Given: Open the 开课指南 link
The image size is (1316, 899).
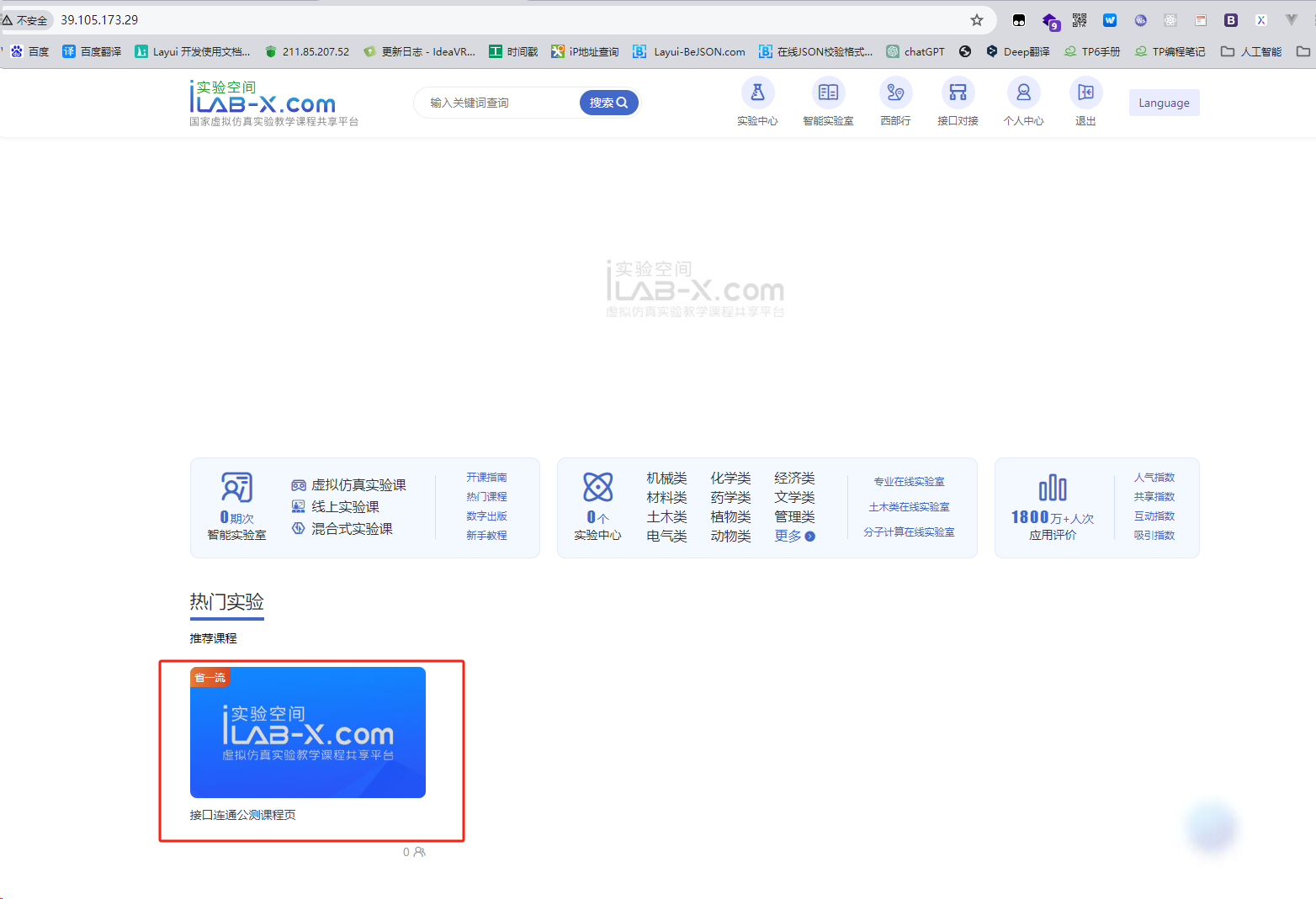Looking at the screenshot, I should [486, 477].
